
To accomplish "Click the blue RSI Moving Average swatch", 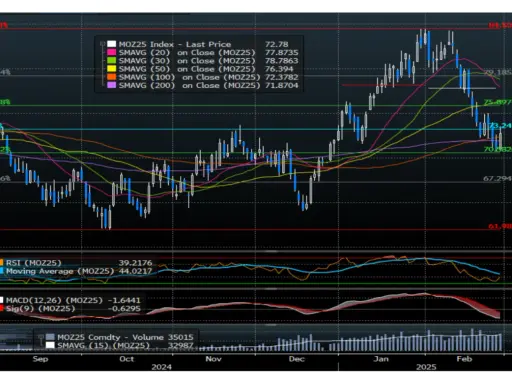I will 2,271.
